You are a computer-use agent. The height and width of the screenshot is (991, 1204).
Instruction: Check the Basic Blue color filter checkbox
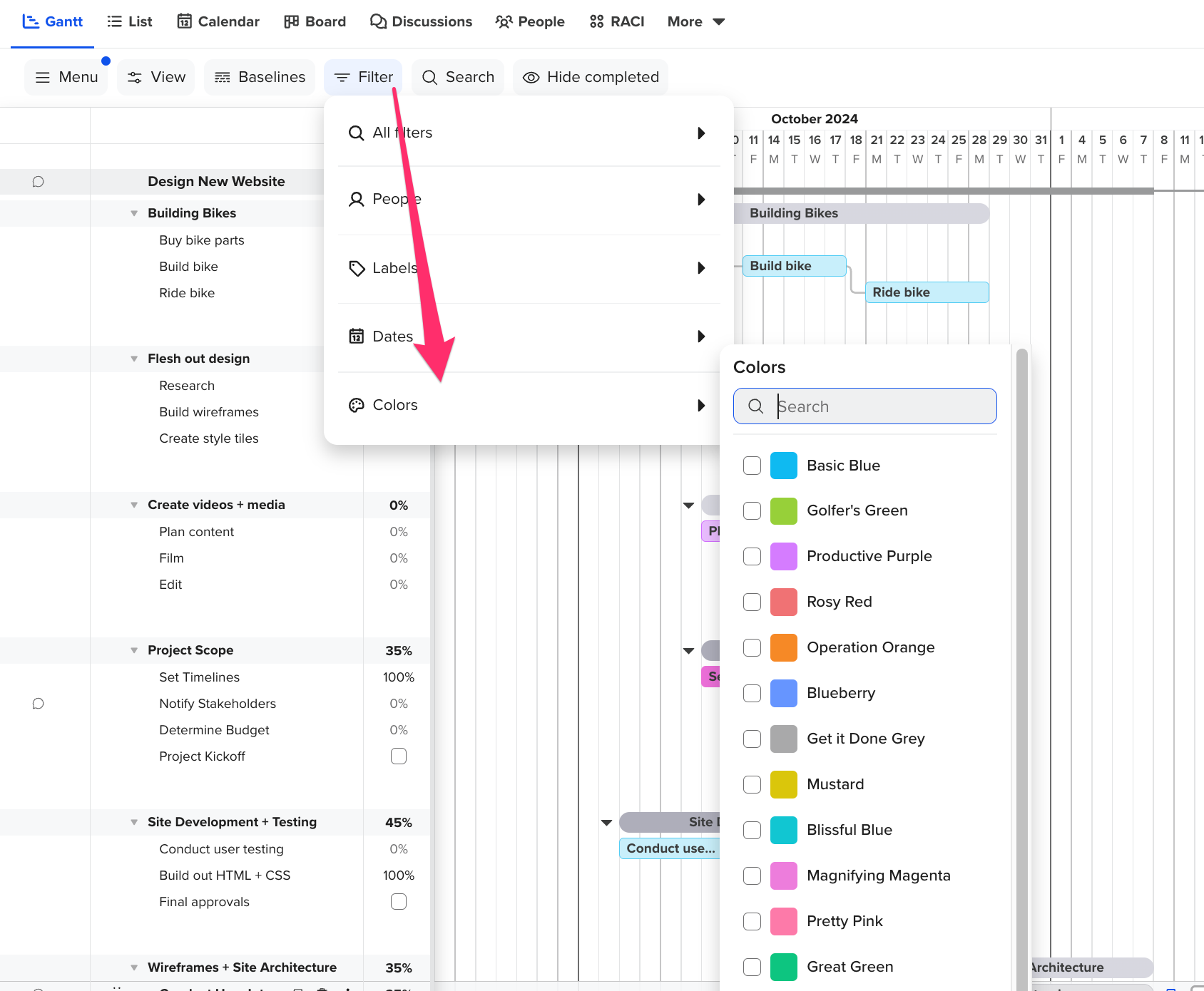[x=752, y=465]
